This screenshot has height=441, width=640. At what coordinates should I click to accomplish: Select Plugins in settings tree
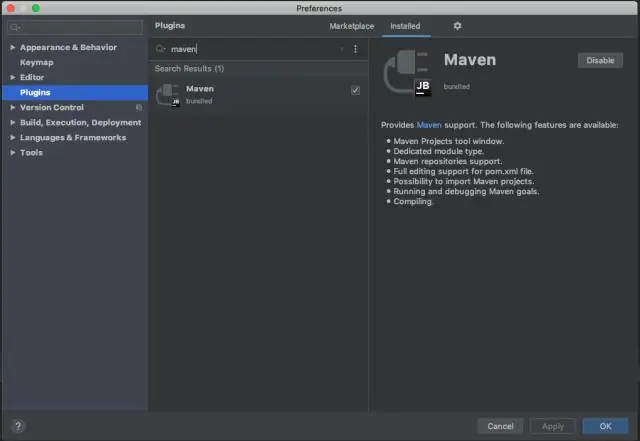[x=75, y=92]
